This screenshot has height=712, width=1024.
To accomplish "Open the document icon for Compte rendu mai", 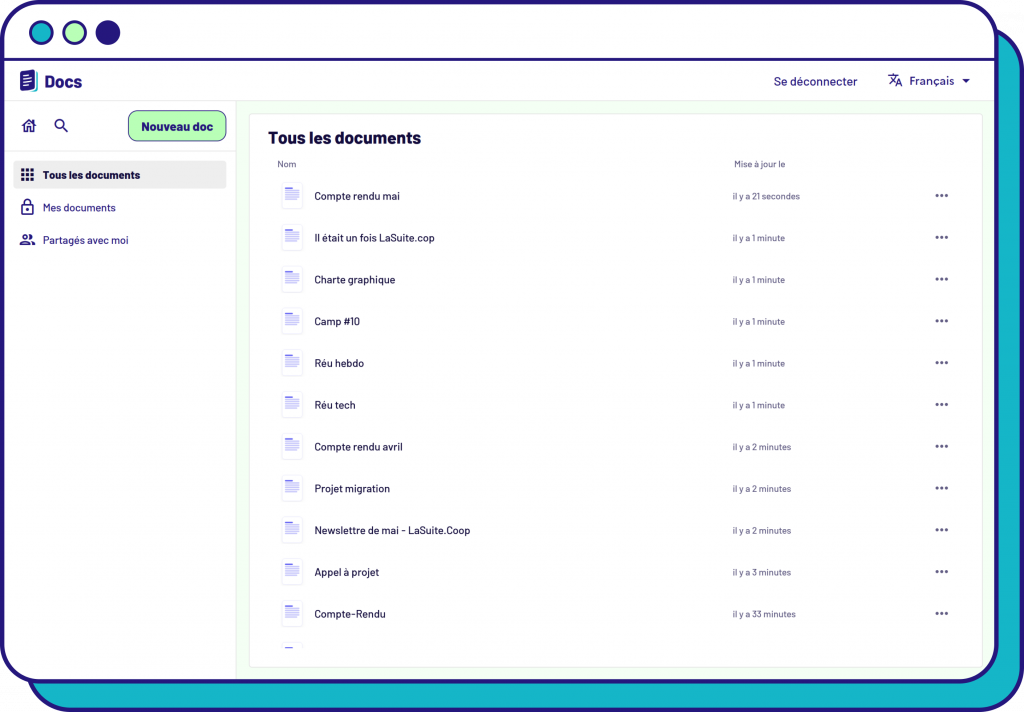I will (x=292, y=195).
